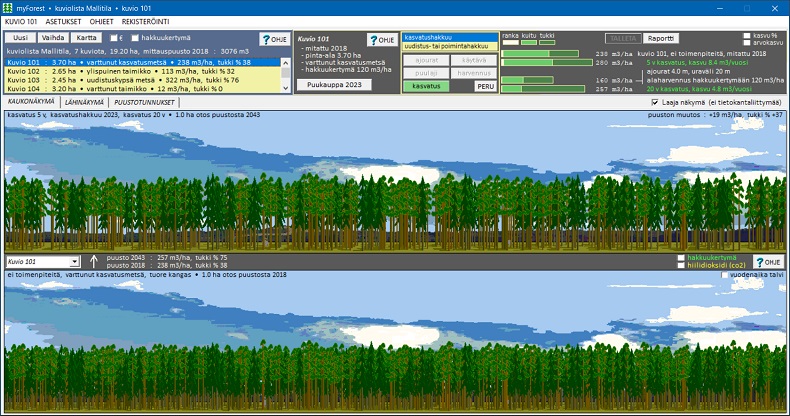Viewport: 790px width, 416px height.
Task: Select Kuvio 103 uudistuskypsä metsä in list
Action: click(140, 80)
